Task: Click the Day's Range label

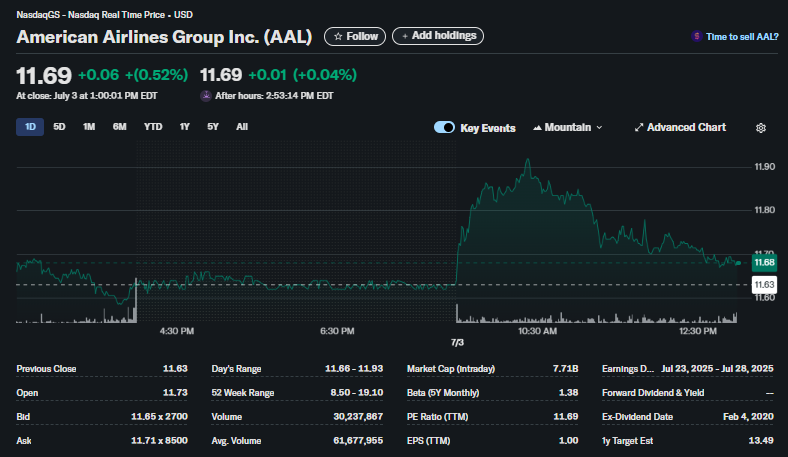Action: click(236, 369)
